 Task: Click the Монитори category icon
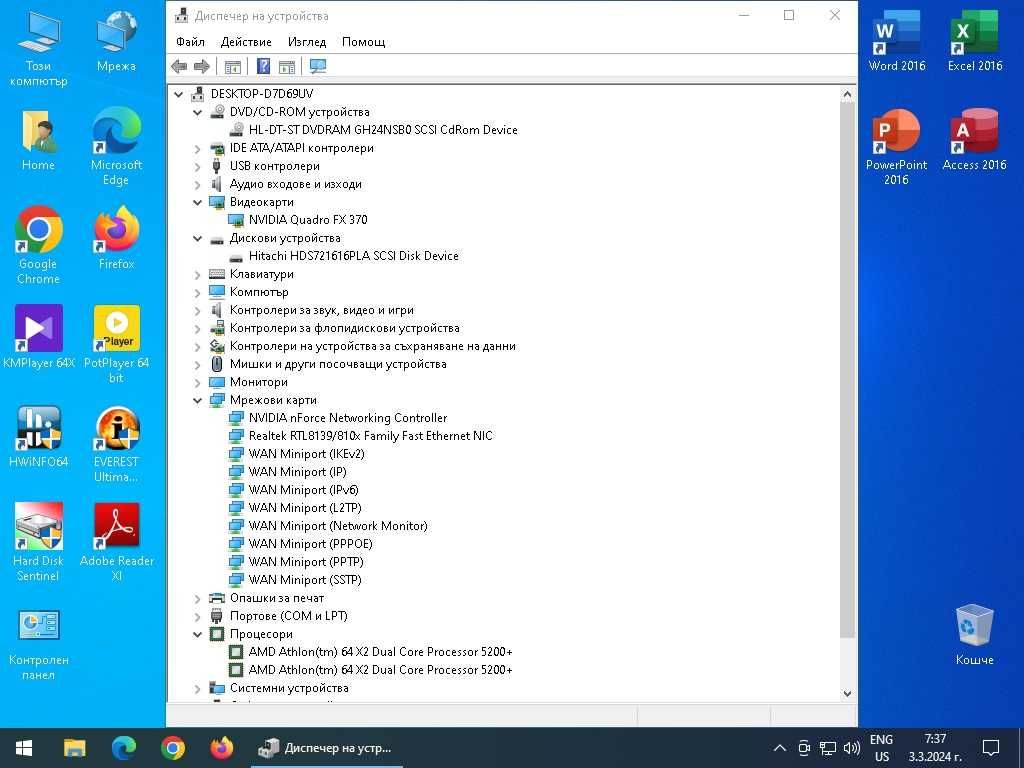coord(217,382)
